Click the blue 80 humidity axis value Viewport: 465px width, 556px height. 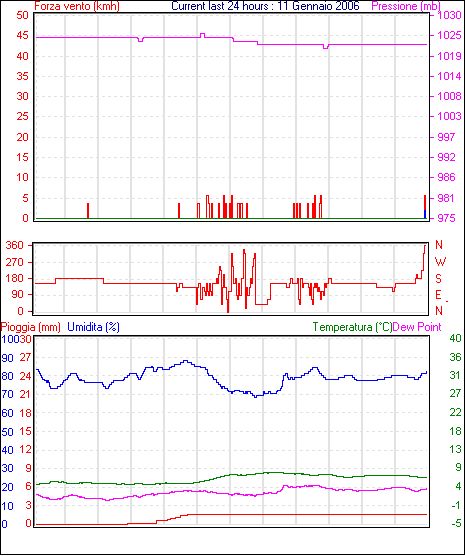pyautogui.click(x=7, y=376)
